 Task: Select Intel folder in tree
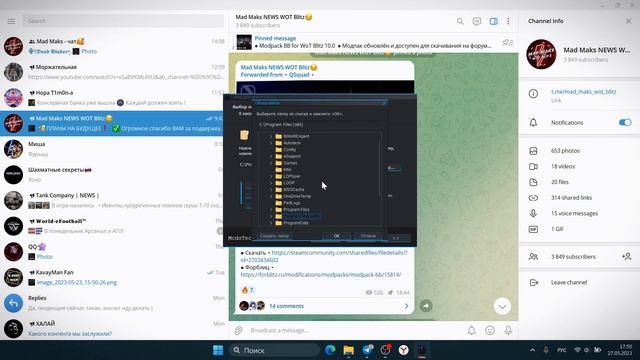pos(287,169)
